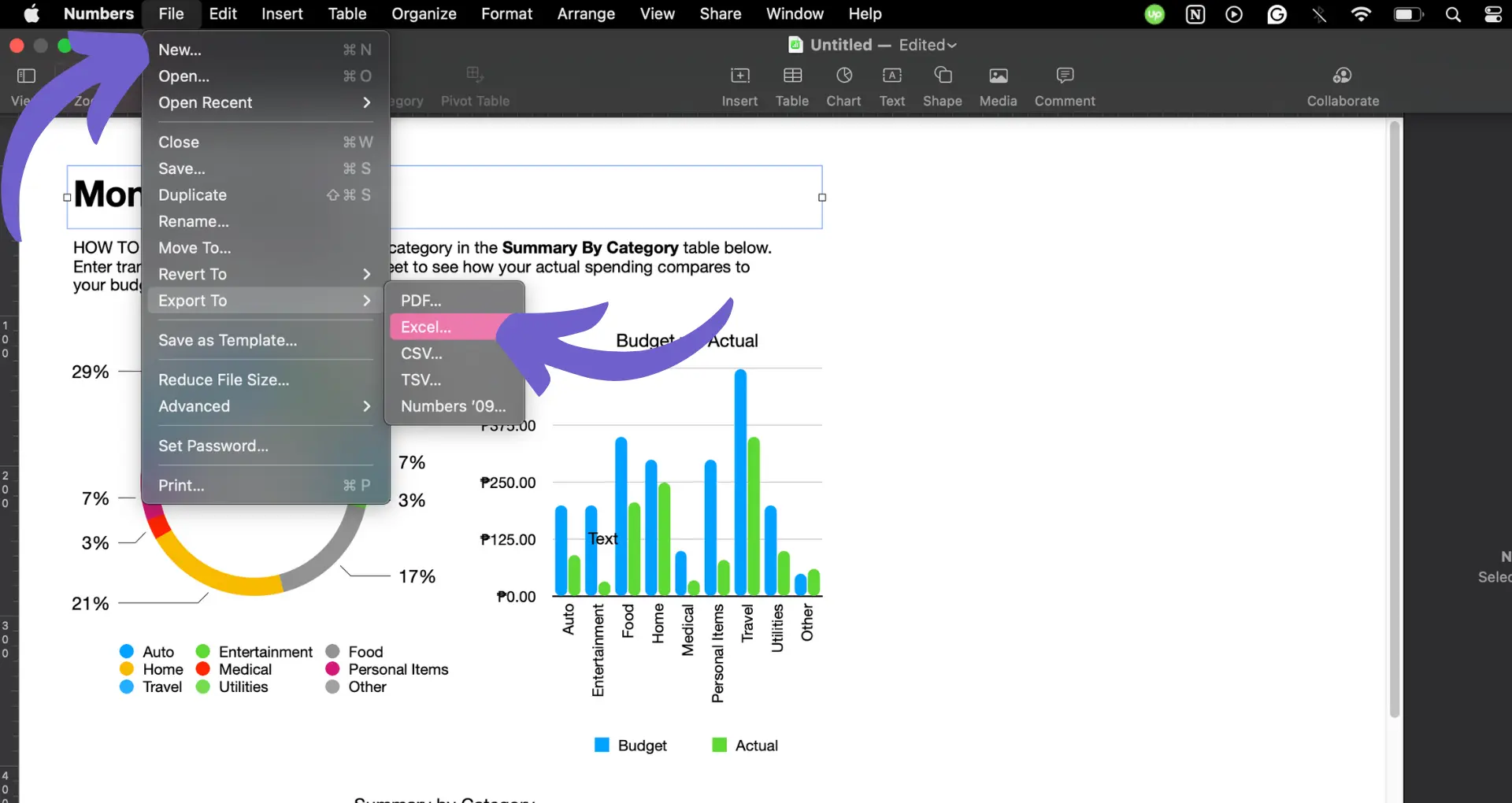
Task: Open the Media toolbar icon
Action: click(x=999, y=76)
